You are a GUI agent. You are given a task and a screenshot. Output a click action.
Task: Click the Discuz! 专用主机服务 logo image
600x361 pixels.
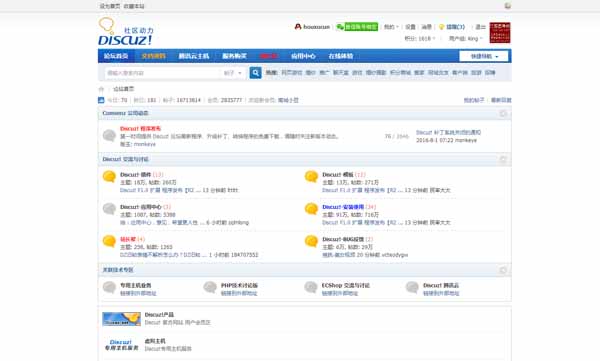[x=121, y=345]
